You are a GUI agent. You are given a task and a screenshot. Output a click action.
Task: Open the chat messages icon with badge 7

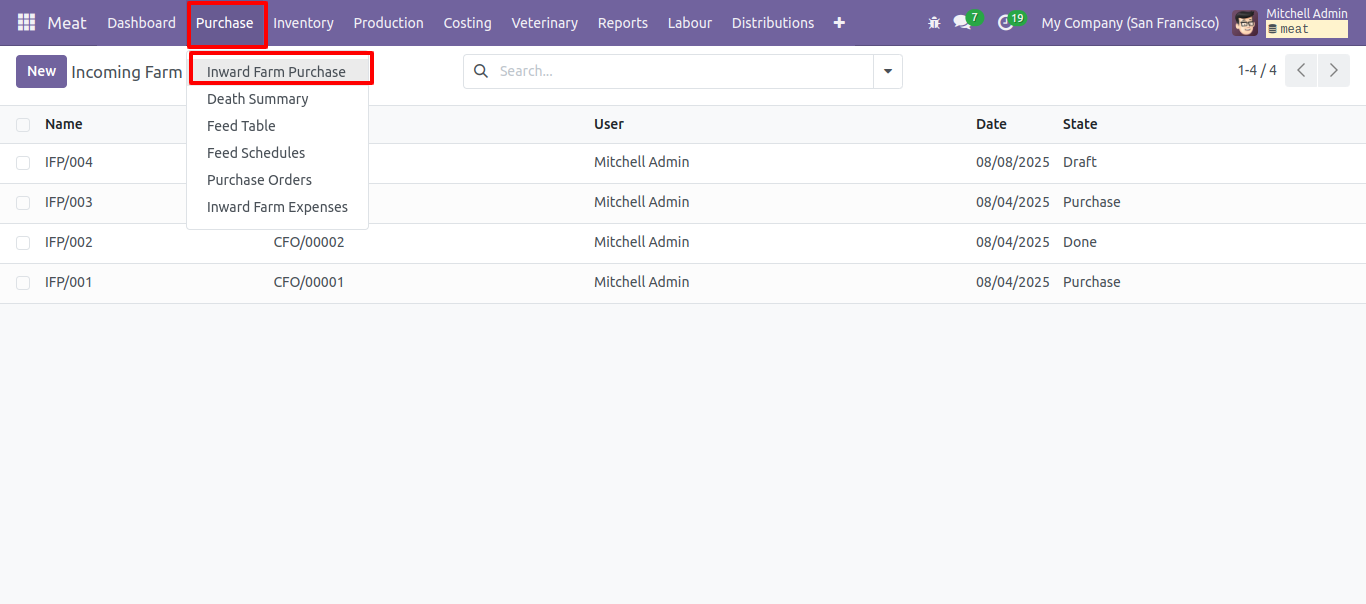click(x=966, y=21)
